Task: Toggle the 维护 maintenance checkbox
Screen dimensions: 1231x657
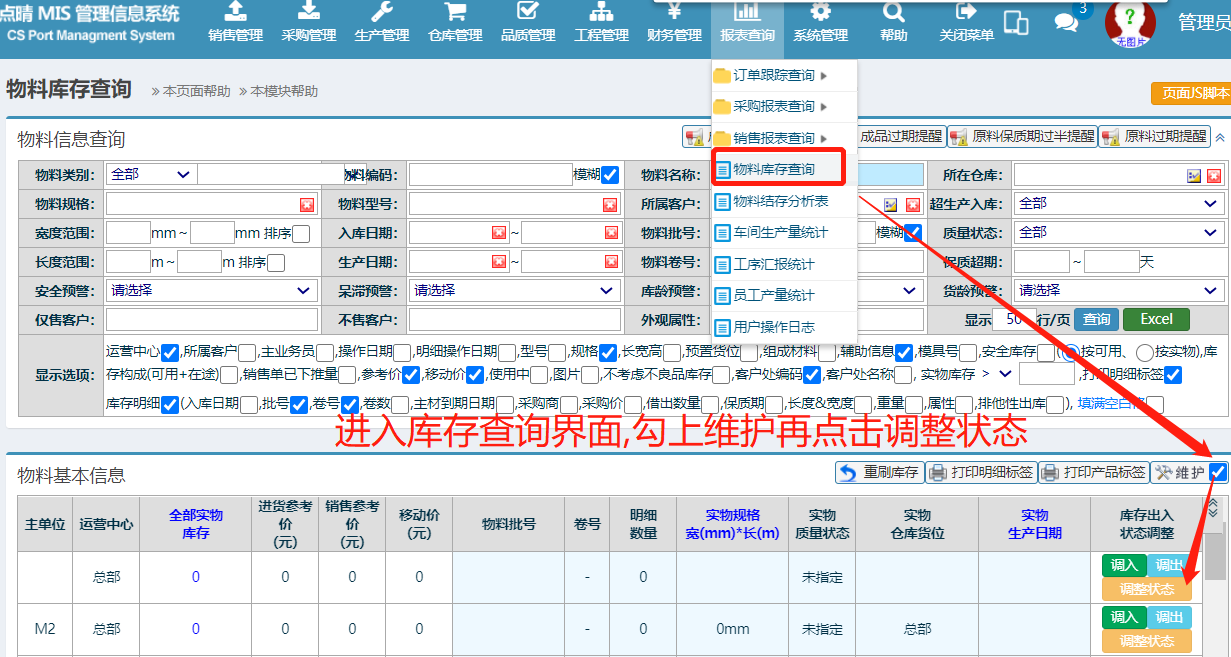Action: (x=1218, y=472)
